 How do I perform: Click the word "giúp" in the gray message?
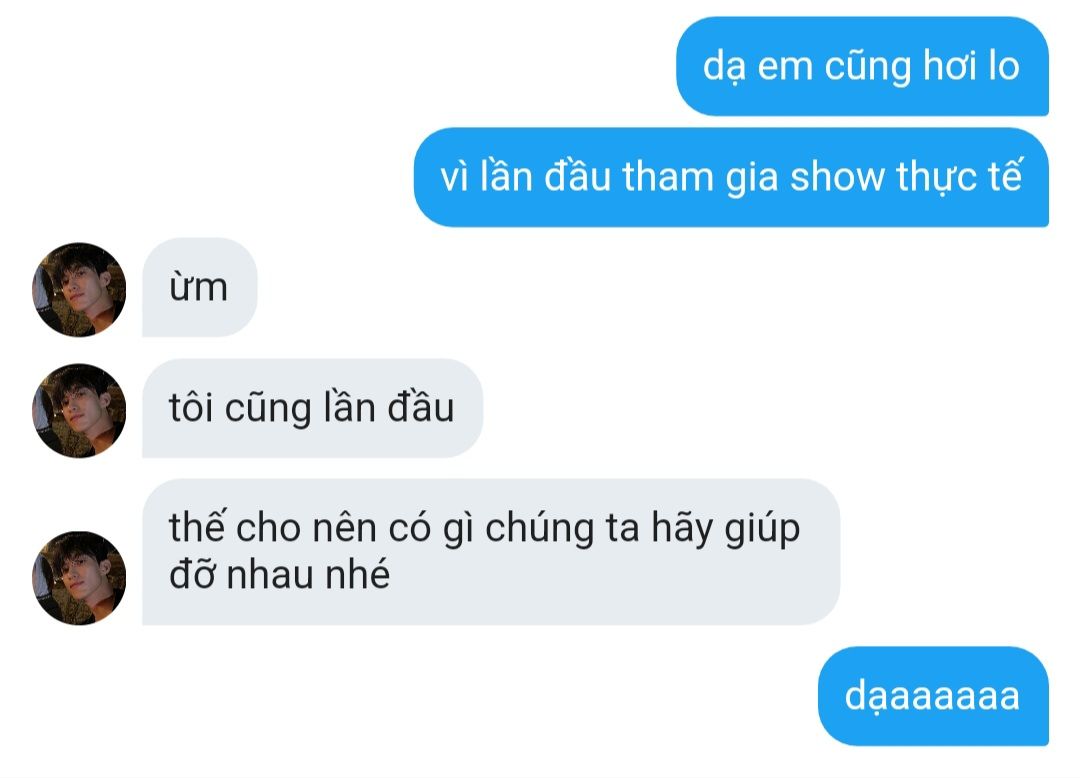coord(761,529)
